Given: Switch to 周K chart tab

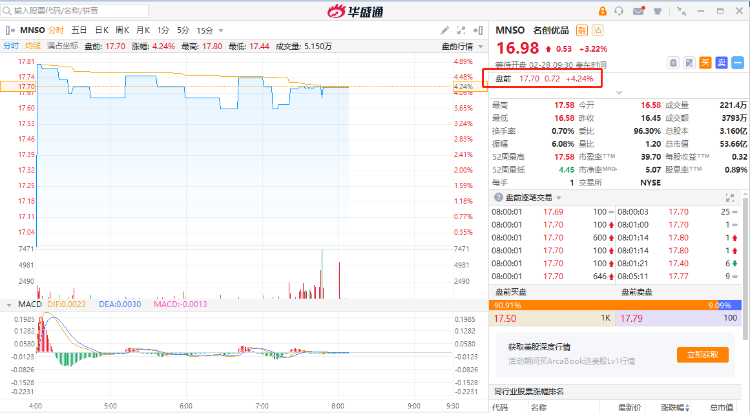Looking at the screenshot, I should pyautogui.click(x=122, y=30).
